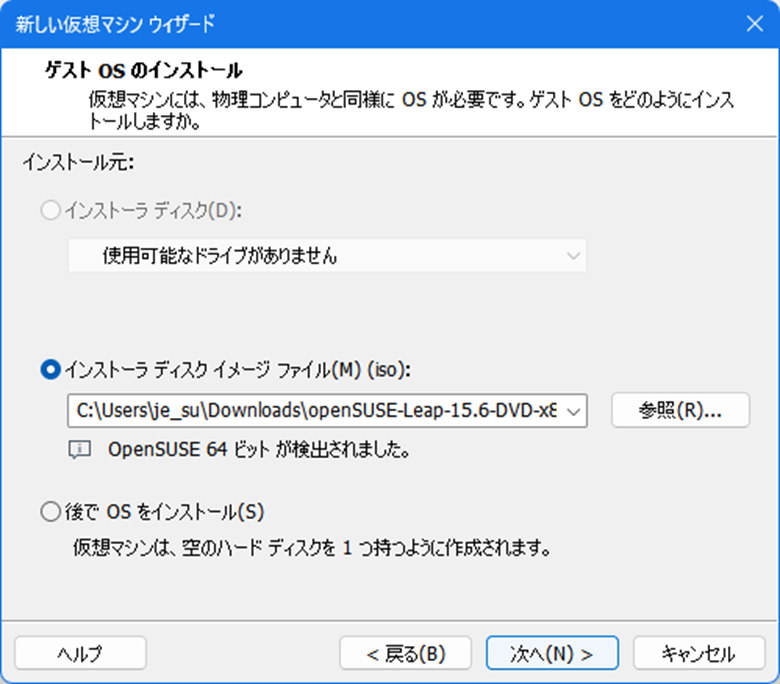Click the info icon beside OpenSUSE detected message
780x684 pixels.
pyautogui.click(x=80, y=450)
